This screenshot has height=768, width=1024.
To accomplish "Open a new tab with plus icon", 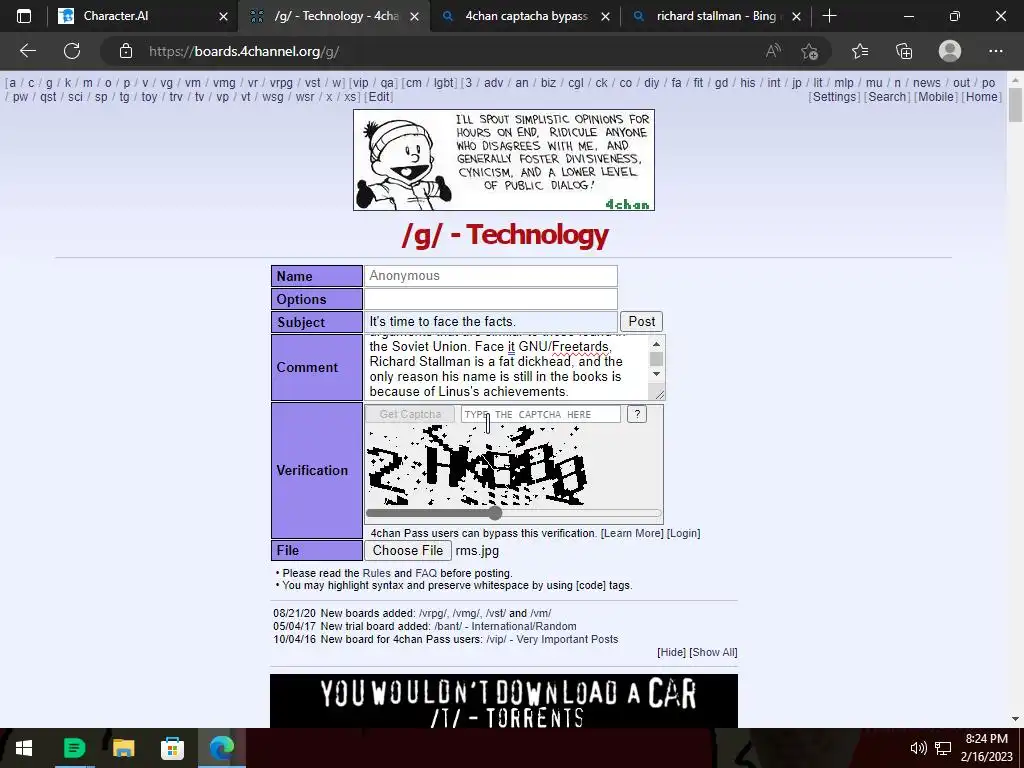I will tap(829, 16).
